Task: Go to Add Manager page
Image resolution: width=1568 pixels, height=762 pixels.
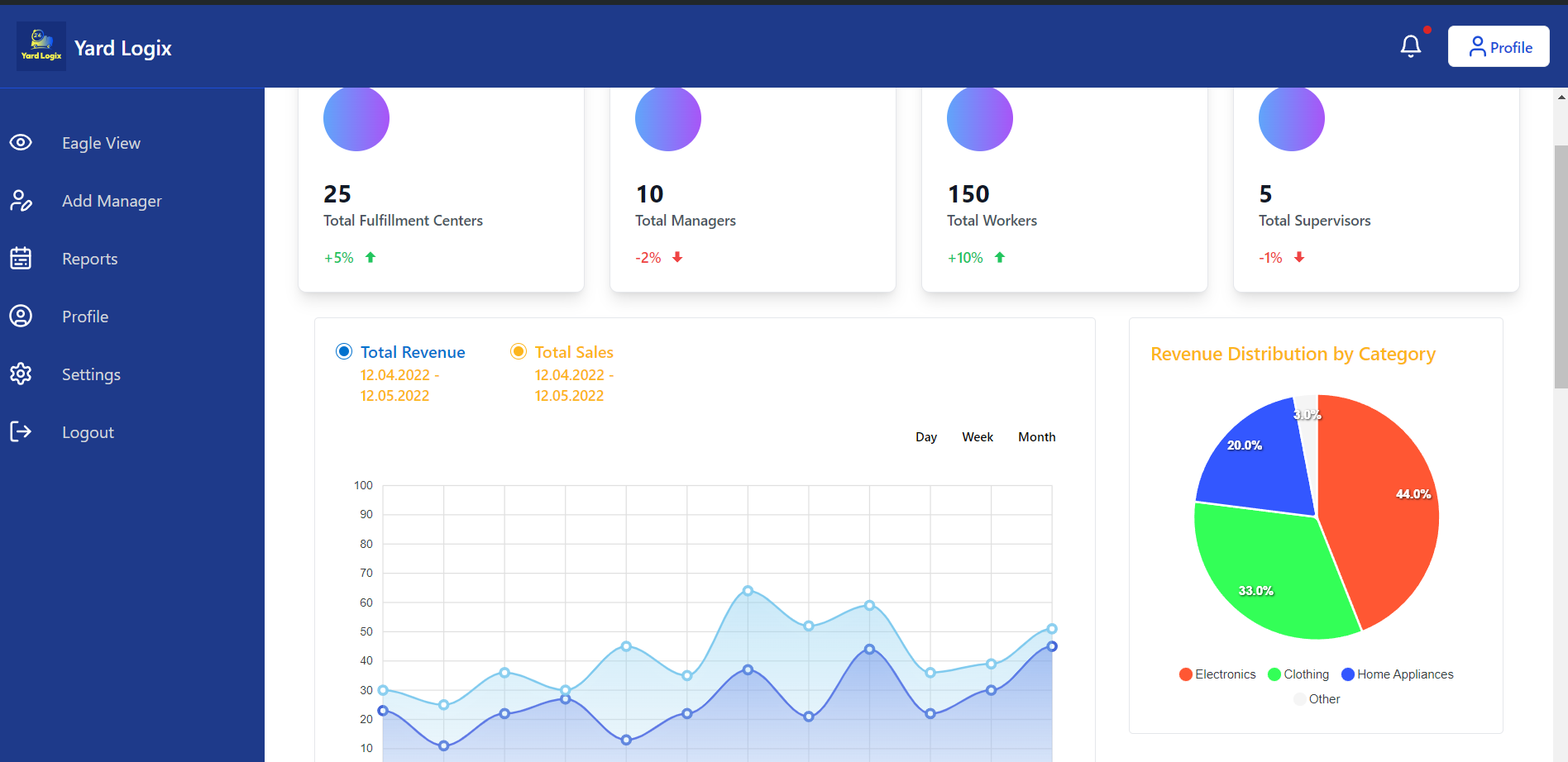Action: tap(112, 201)
